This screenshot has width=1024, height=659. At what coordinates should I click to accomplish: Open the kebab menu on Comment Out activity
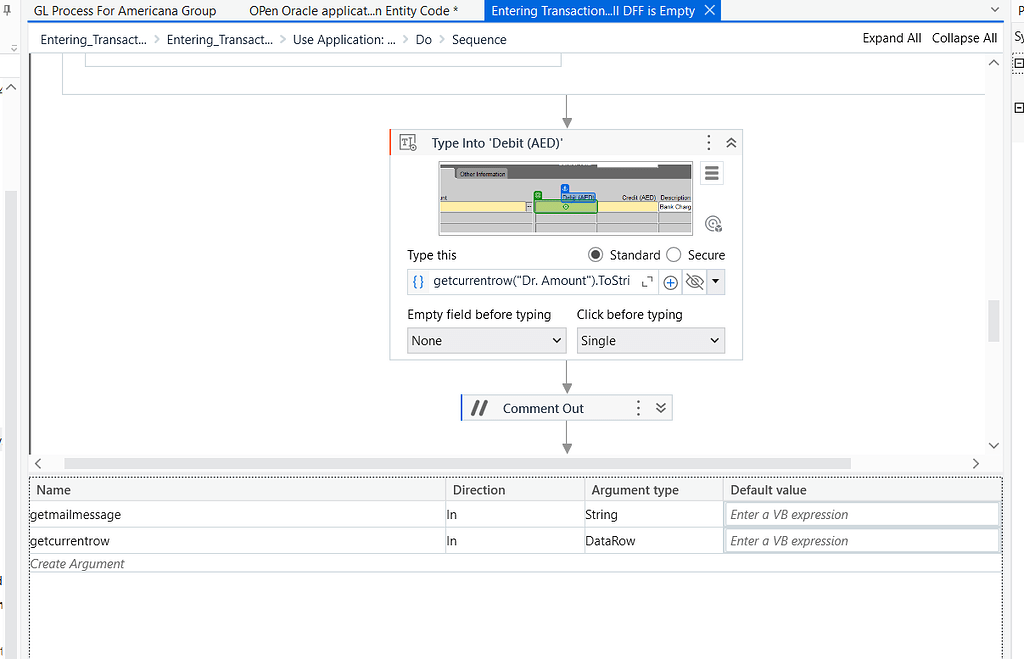[638, 407]
